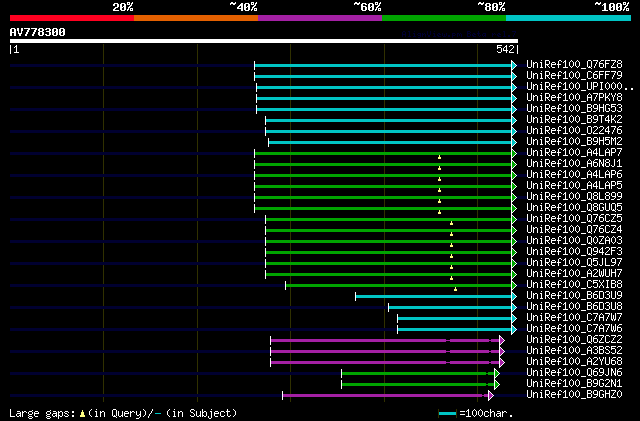Click the green ~80% legend color bar
Screen dimensions: 640x421
444,18
